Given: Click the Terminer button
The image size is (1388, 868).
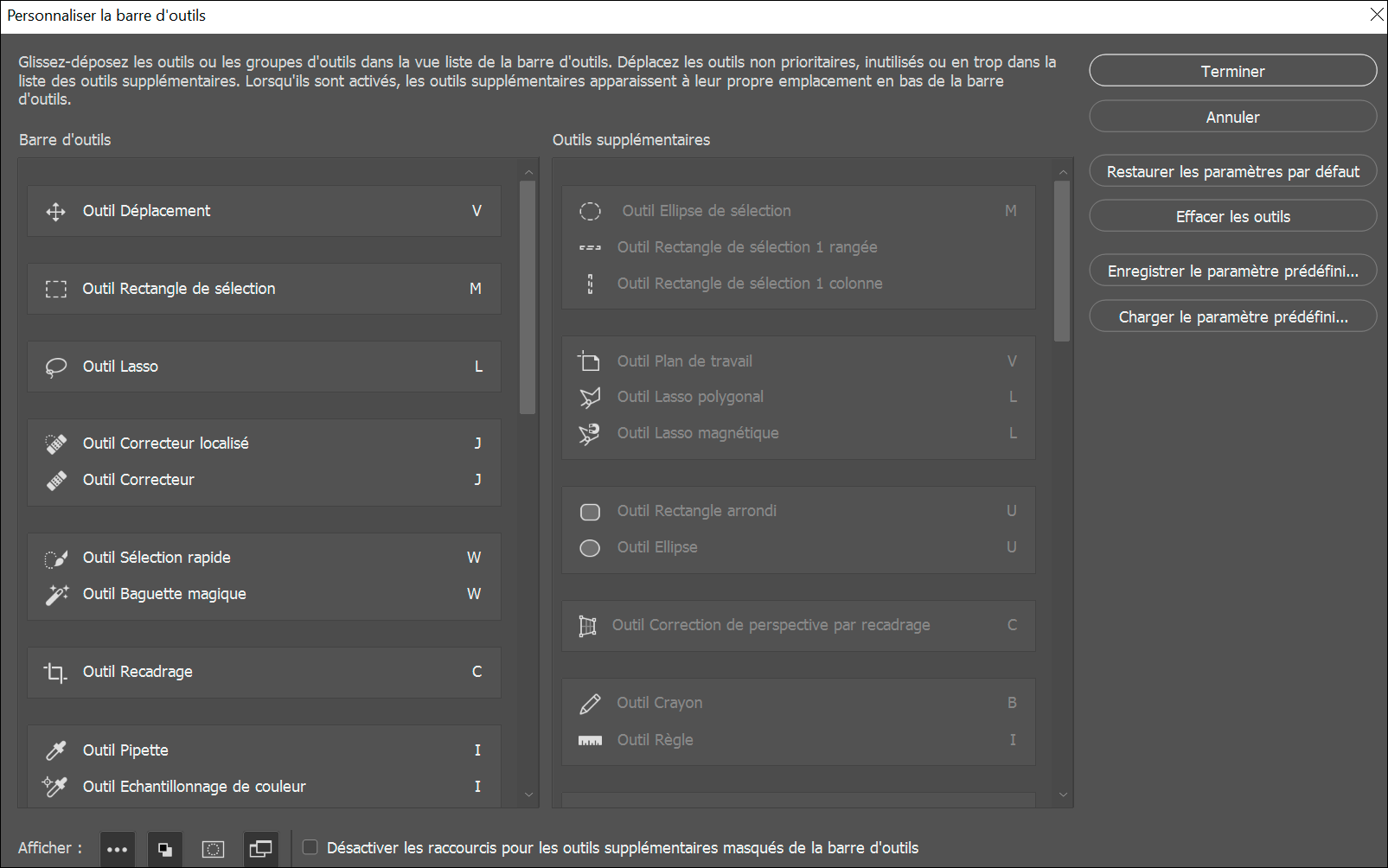Looking at the screenshot, I should 1232,71.
